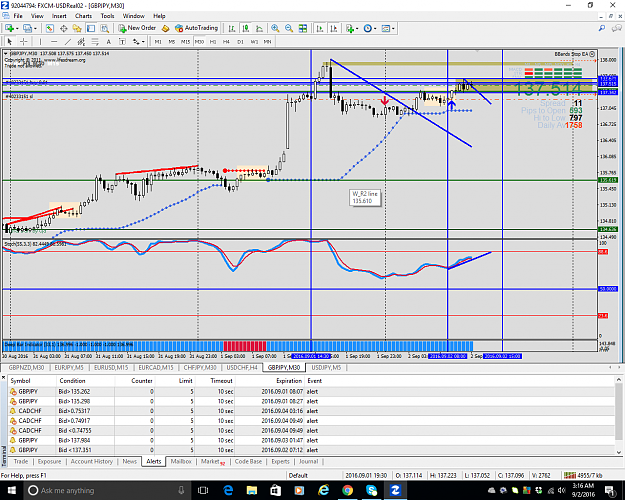Switch to D1 timeframe
Screen dimensions: 625x500
point(240,41)
